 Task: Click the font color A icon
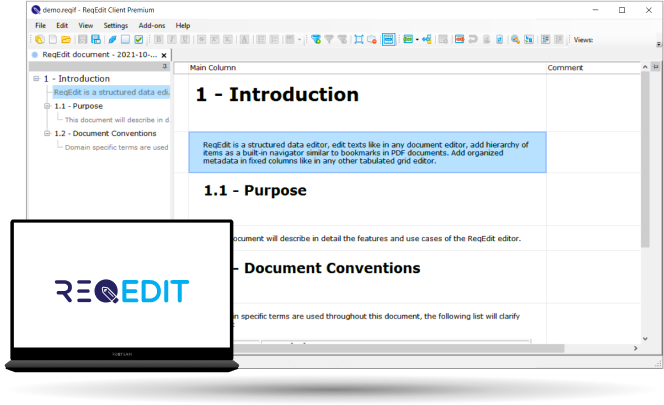point(244,39)
